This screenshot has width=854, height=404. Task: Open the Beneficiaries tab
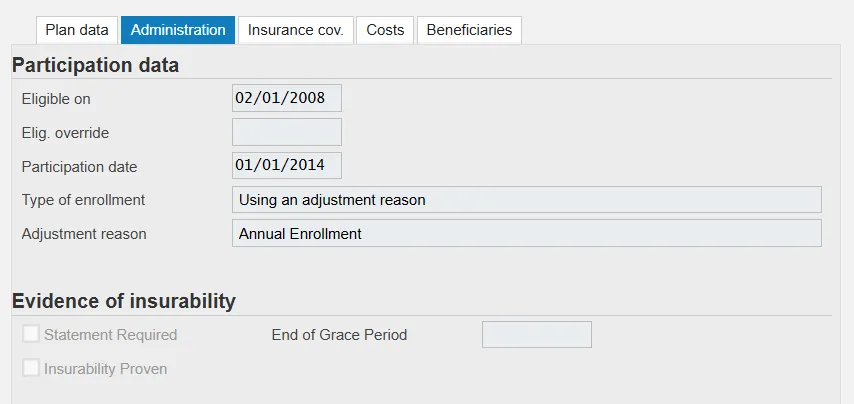pos(469,30)
